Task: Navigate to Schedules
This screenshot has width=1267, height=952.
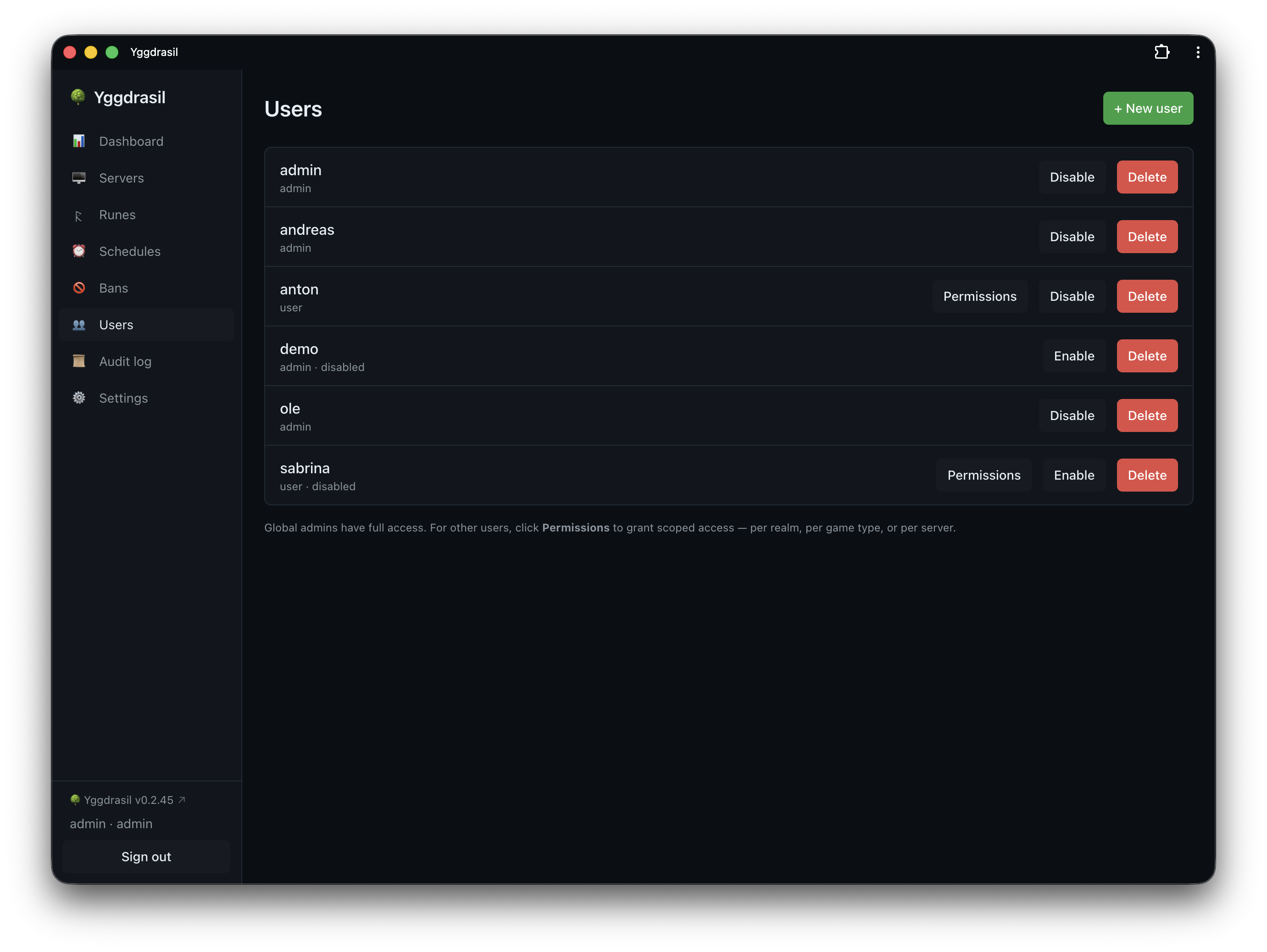Action: pos(147,251)
